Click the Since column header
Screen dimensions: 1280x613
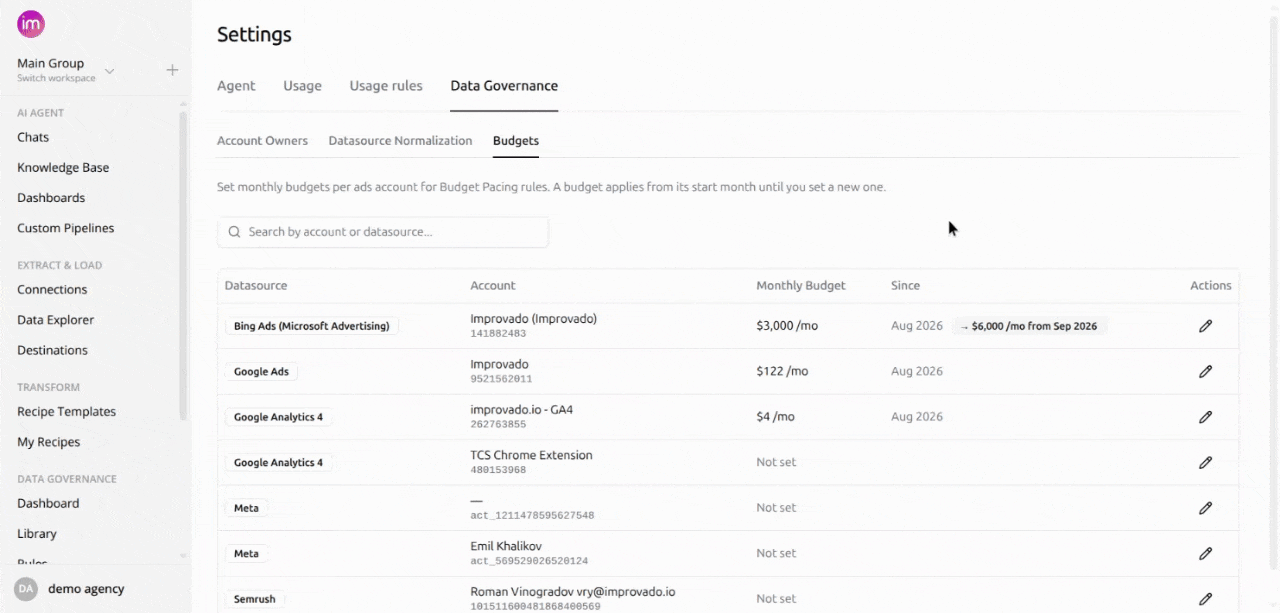click(905, 286)
